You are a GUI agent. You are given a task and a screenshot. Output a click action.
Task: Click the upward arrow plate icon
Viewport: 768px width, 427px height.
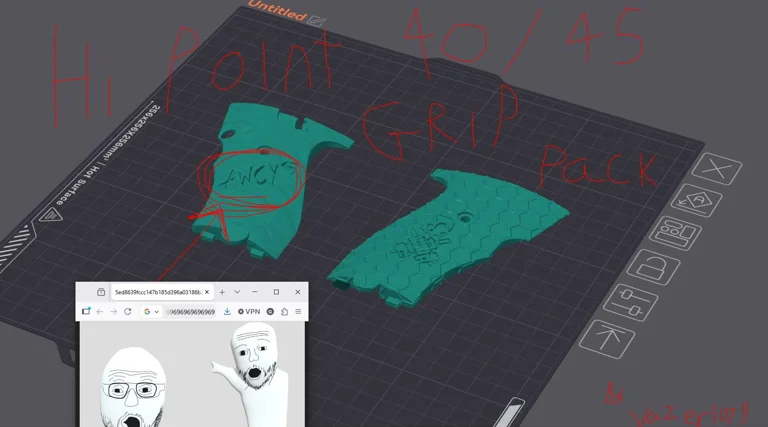pyautogui.click(x=606, y=339)
